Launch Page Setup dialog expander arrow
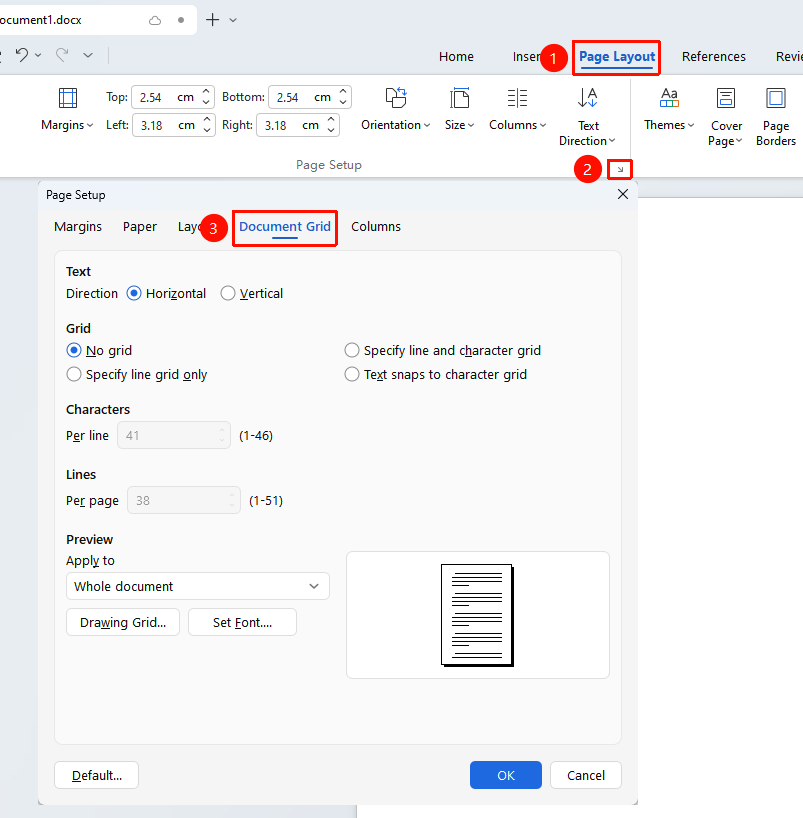 (620, 170)
